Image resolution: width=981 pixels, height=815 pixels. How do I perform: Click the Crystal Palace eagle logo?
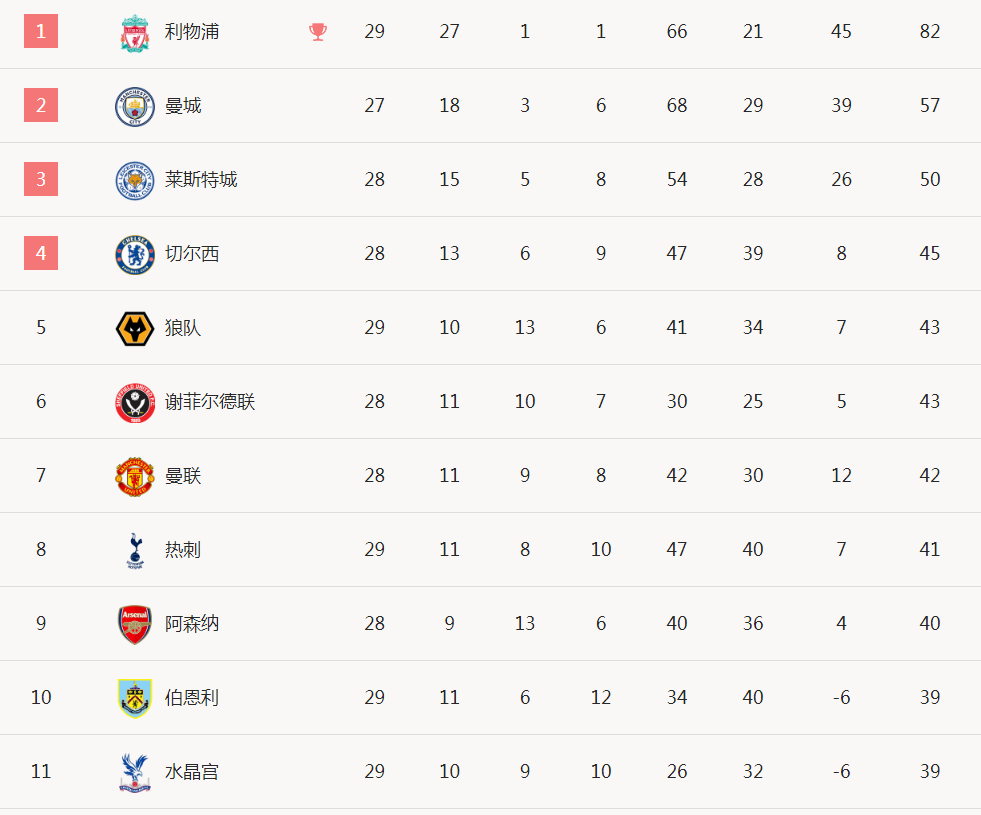coord(135,772)
